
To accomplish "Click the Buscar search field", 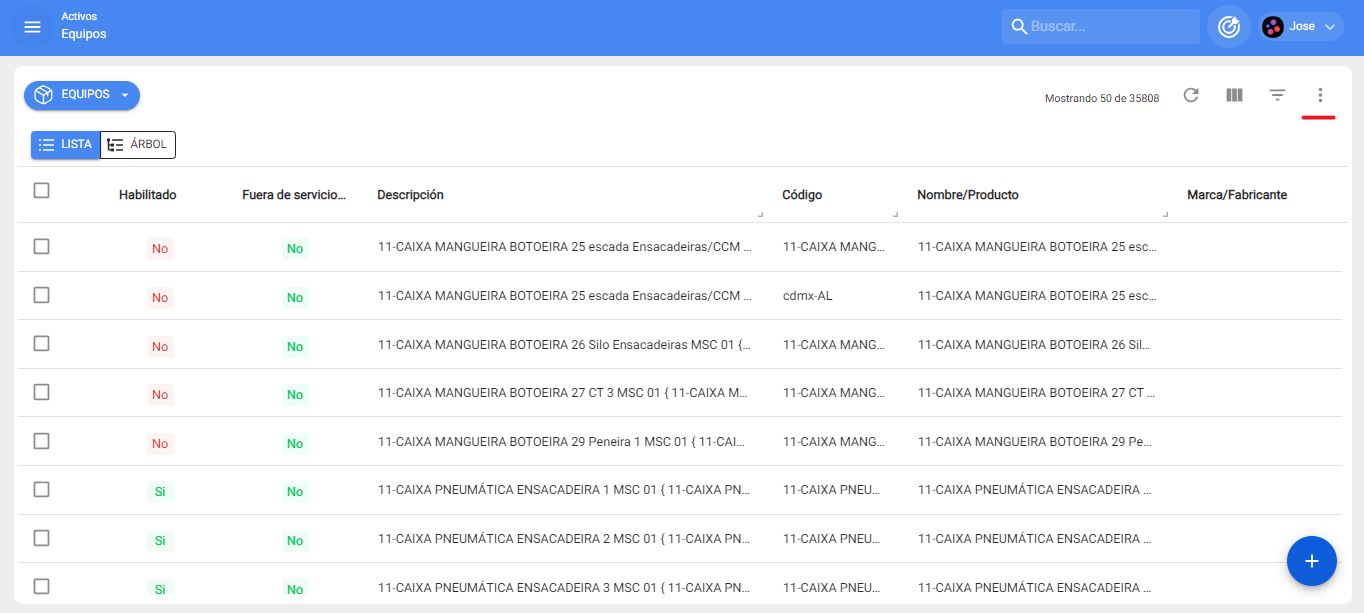I will coord(1110,27).
